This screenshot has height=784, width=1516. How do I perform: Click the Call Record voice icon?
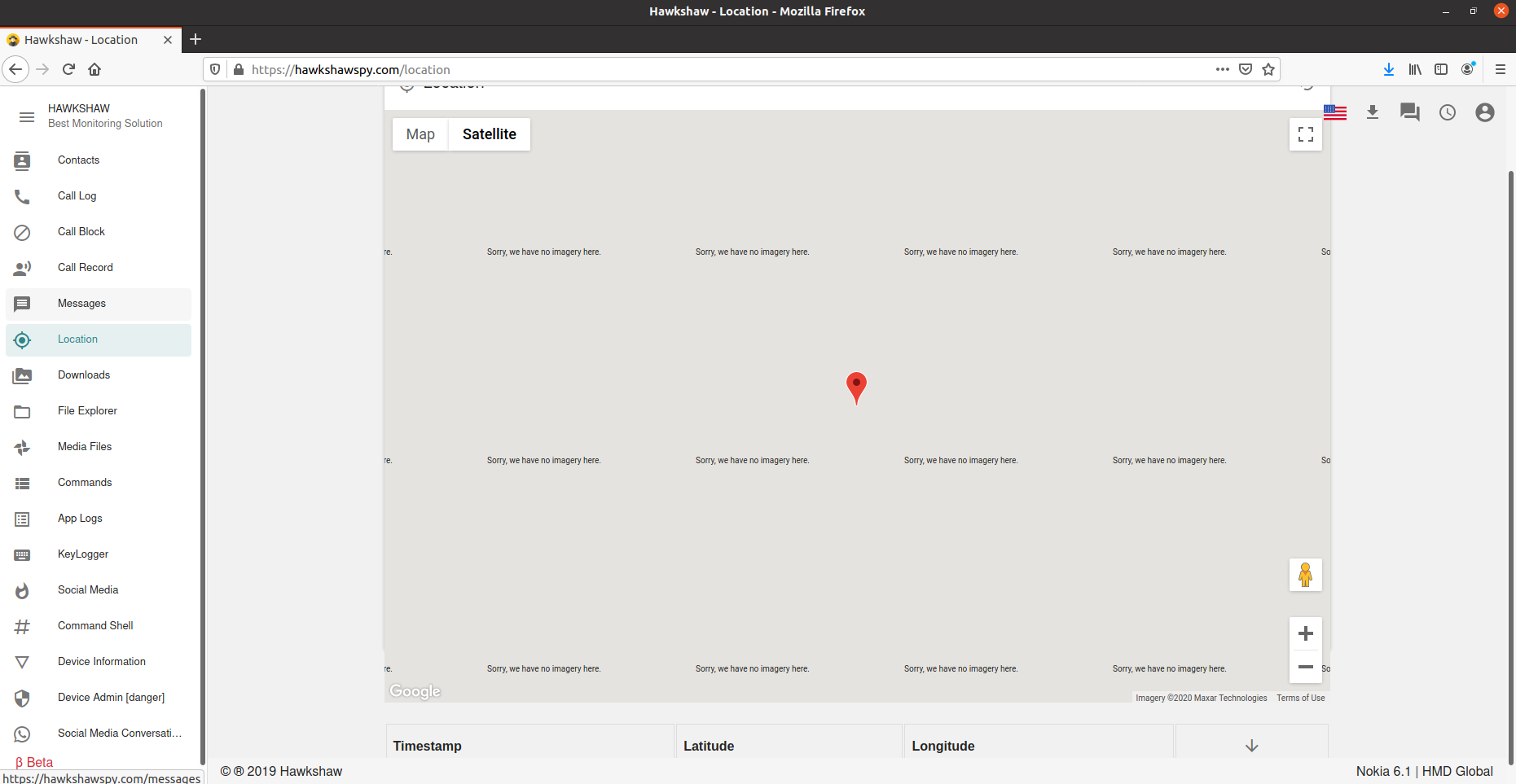coord(22,269)
